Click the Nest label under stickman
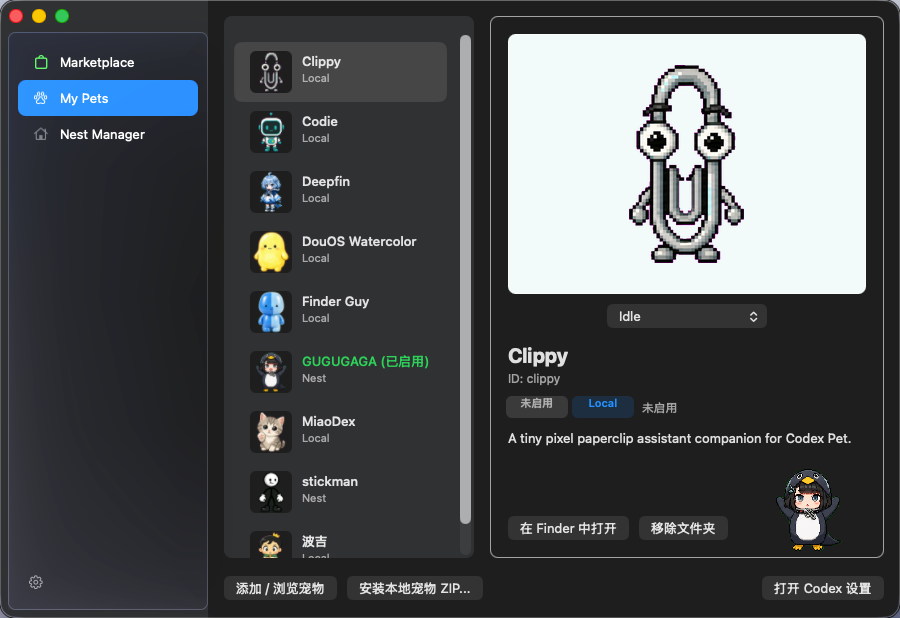Image resolution: width=900 pixels, height=618 pixels. click(314, 498)
